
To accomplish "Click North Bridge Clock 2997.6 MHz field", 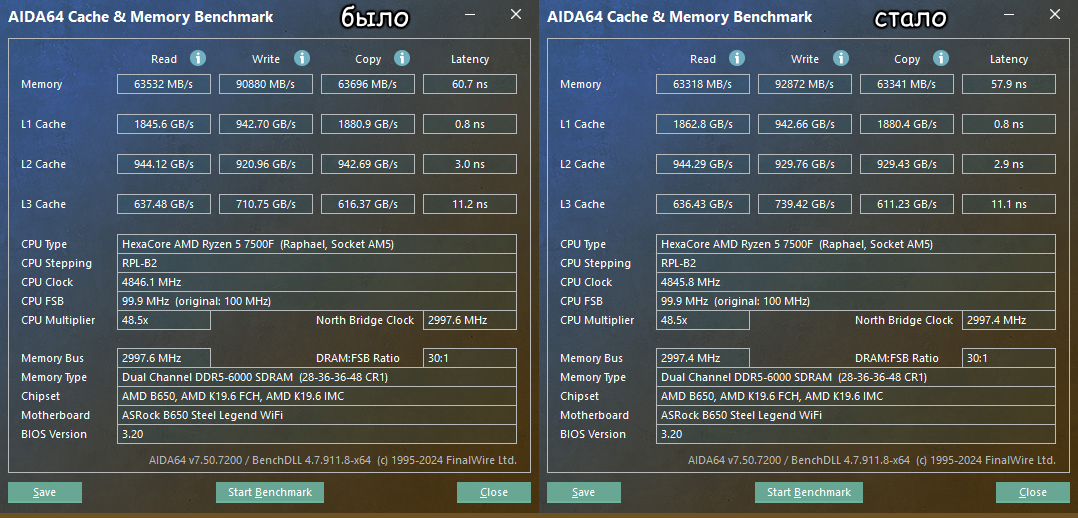I will click(470, 321).
